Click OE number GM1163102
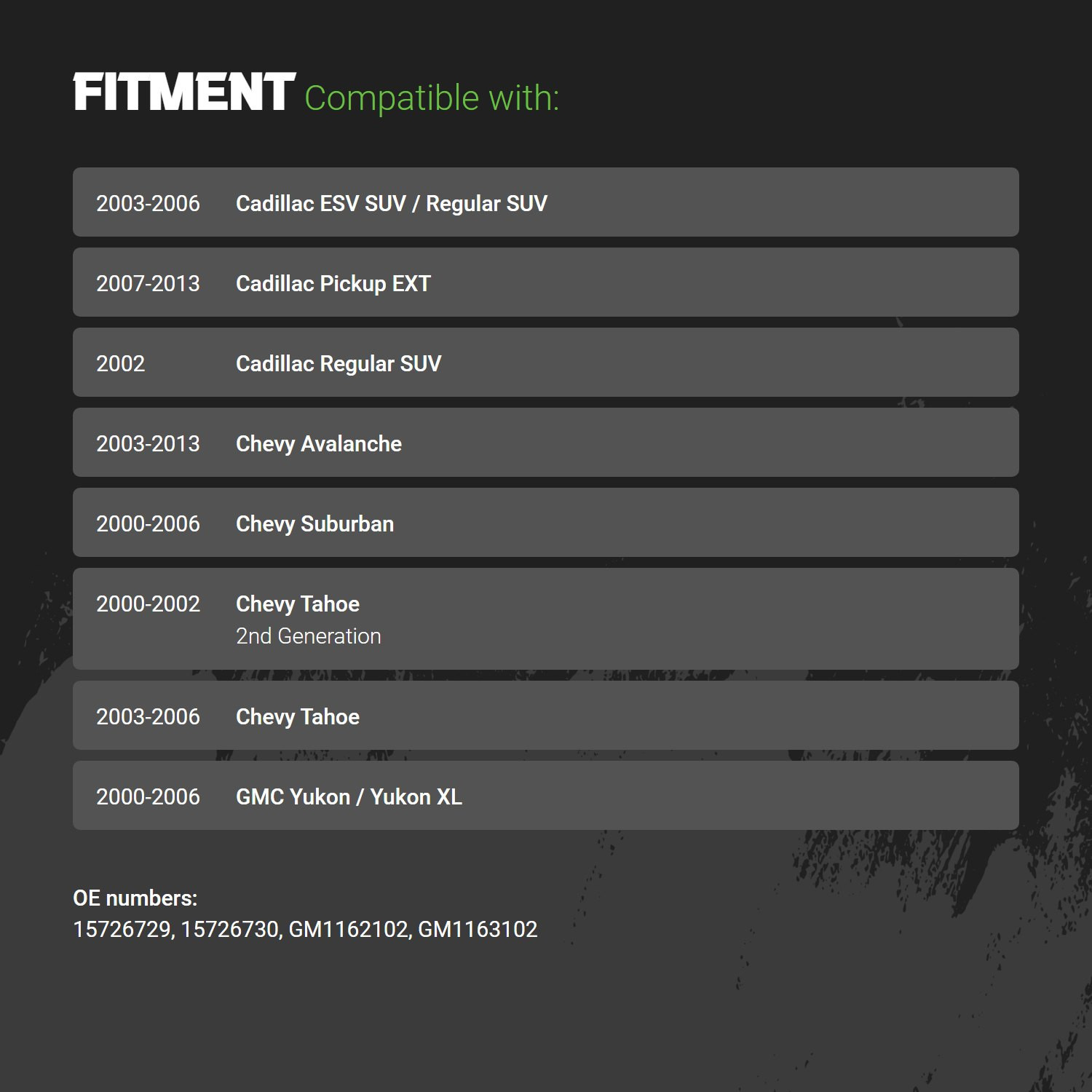Screen dimensions: 1092x1092 pos(478,930)
